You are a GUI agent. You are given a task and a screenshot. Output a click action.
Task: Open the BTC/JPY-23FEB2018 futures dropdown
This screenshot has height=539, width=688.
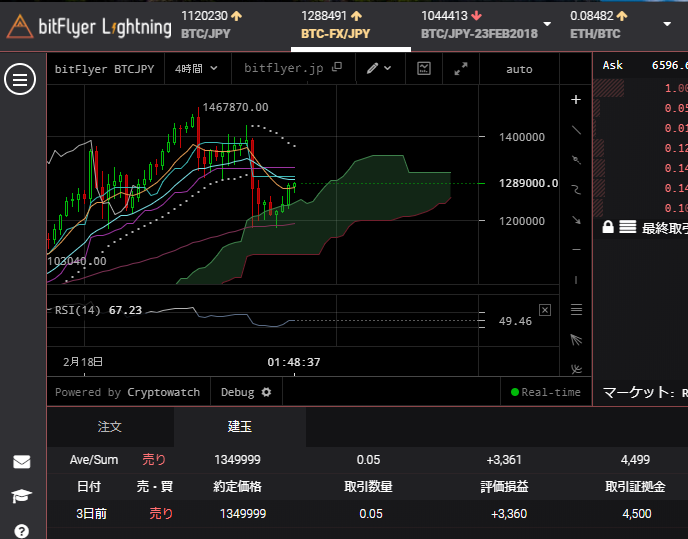tap(546, 23)
